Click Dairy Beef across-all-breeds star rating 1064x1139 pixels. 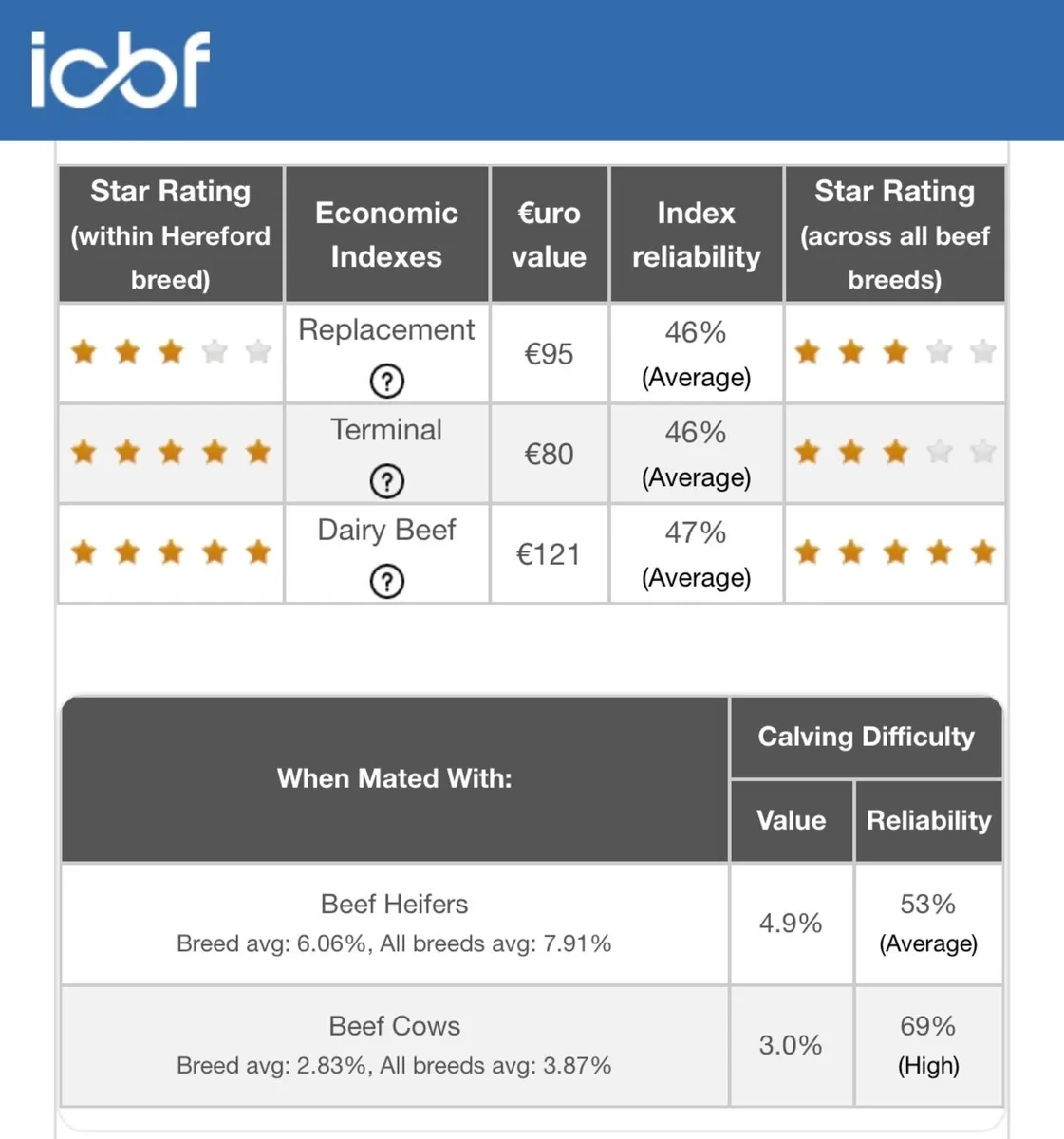pyautogui.click(x=895, y=551)
